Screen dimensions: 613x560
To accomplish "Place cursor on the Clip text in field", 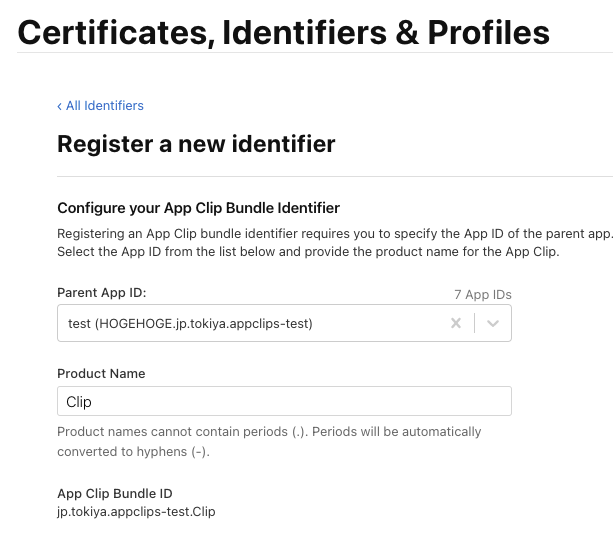I will coord(79,401).
